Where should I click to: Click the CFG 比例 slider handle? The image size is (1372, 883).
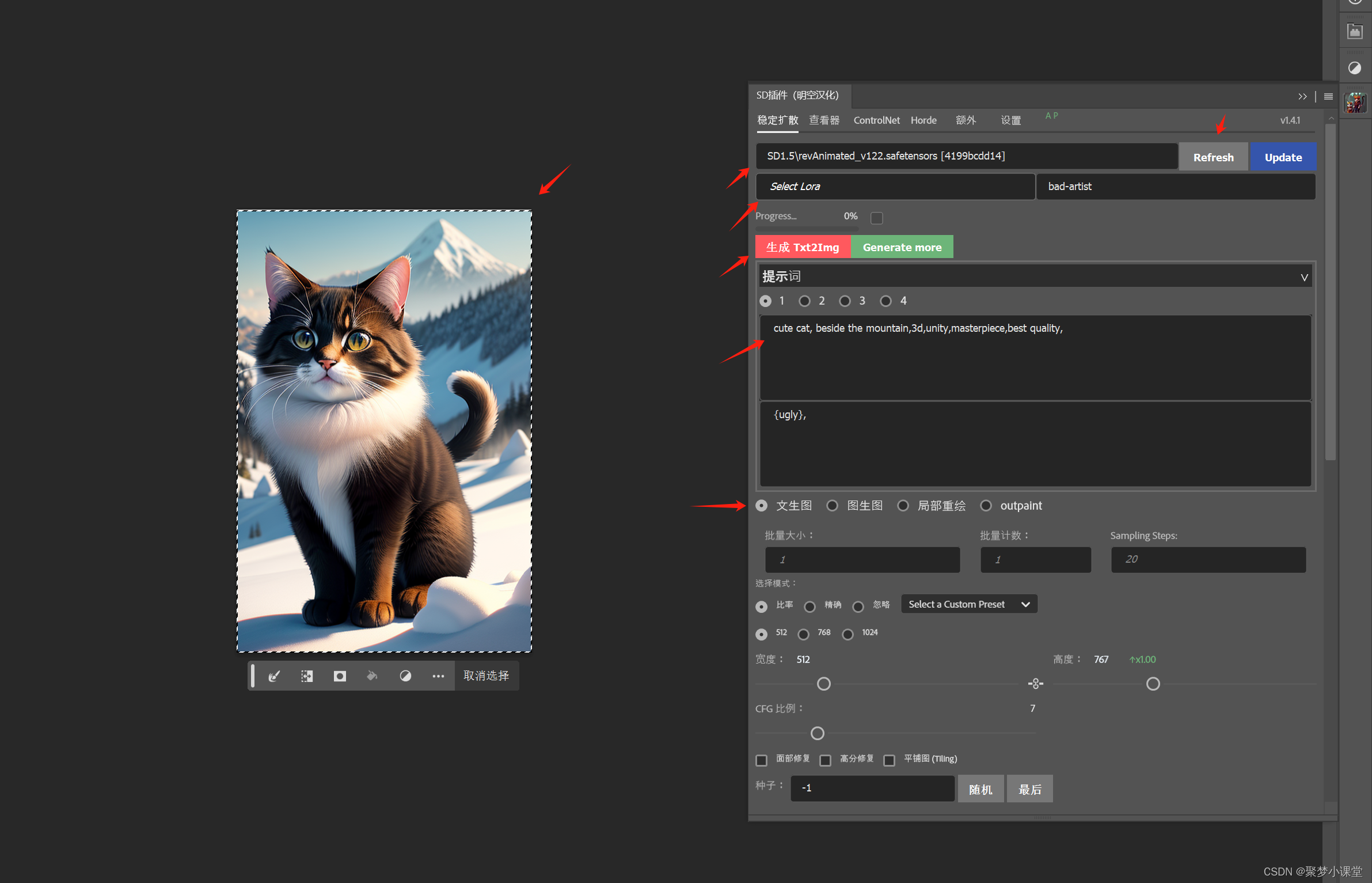click(x=817, y=733)
